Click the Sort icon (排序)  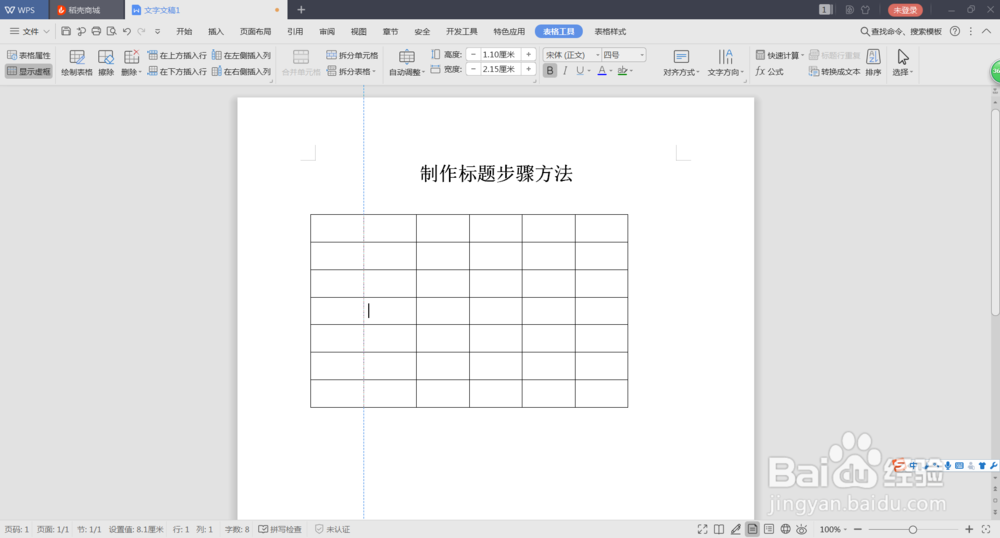coord(873,63)
